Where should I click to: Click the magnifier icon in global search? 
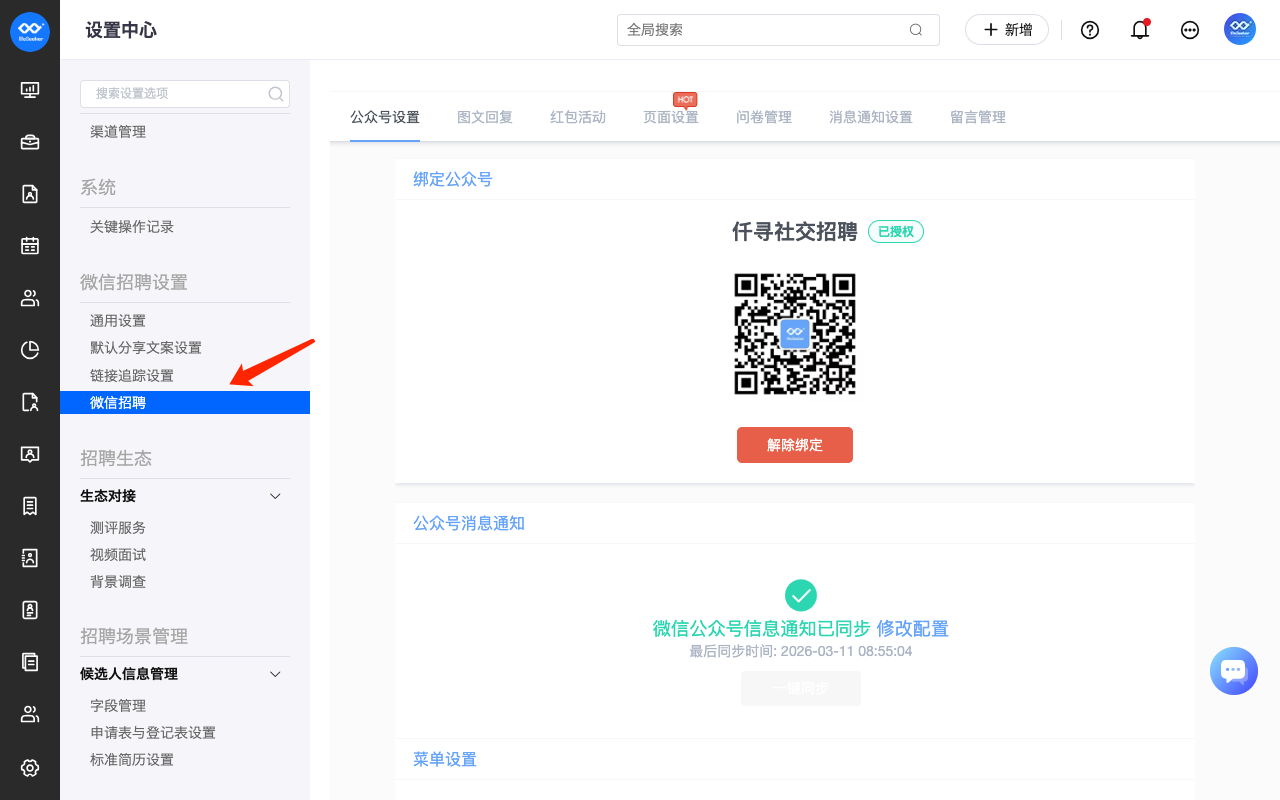click(916, 30)
